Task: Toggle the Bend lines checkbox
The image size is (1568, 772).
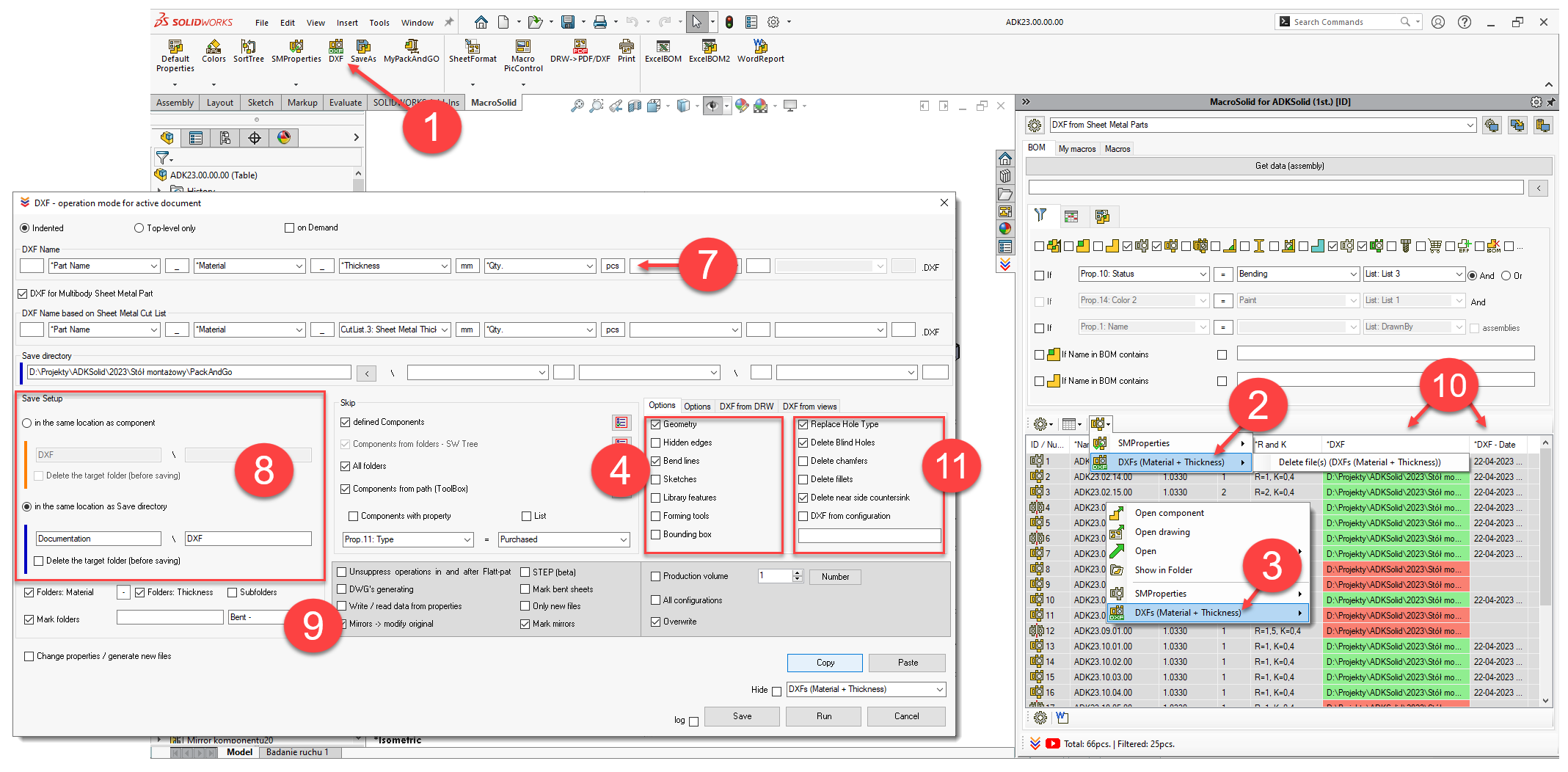Action: click(x=656, y=461)
